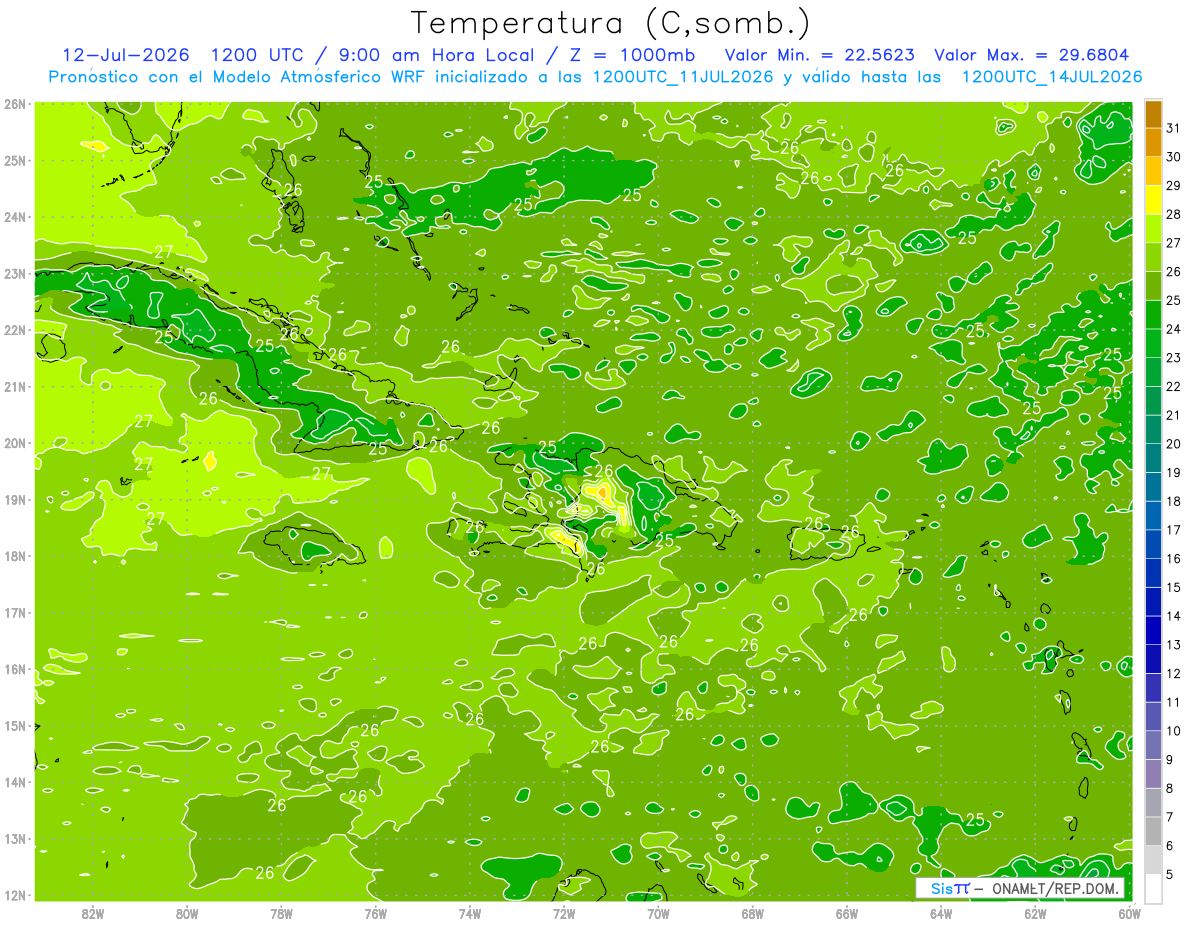Image resolution: width=1200 pixels, height=927 pixels.
Task: Click legend value 20 on color scale
Action: [x=1173, y=444]
